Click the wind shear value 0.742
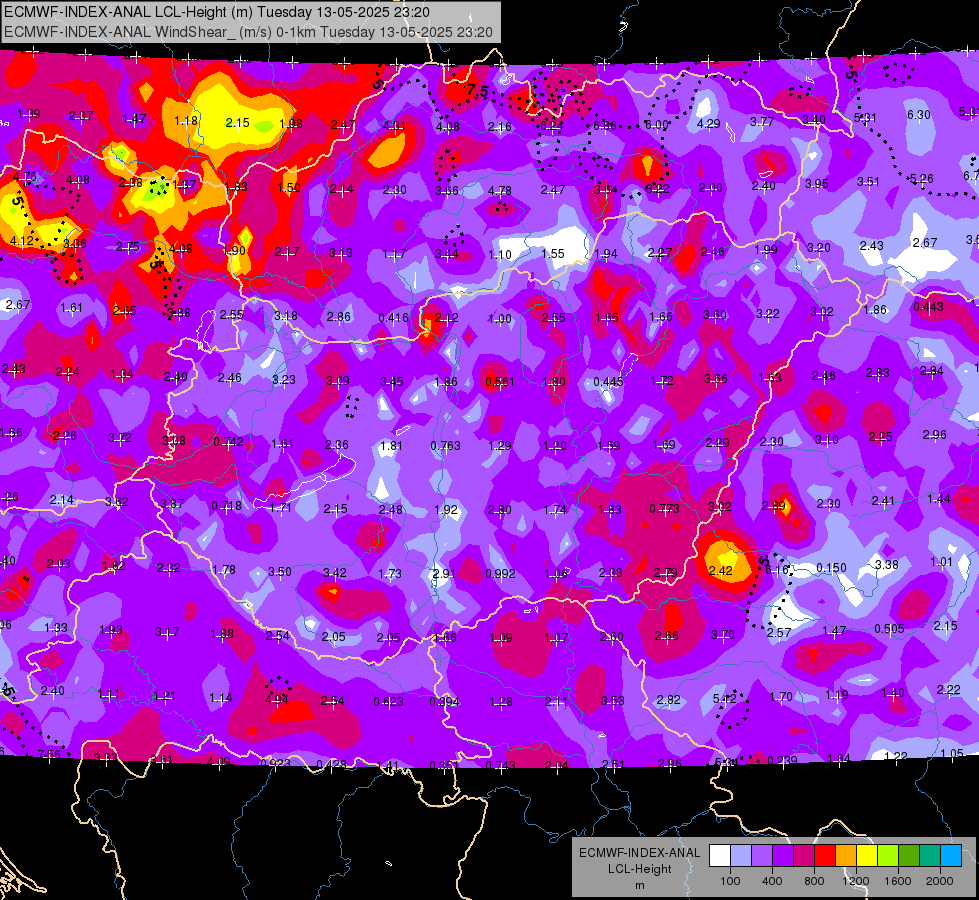Screen dimensions: 979x900 point(229,442)
